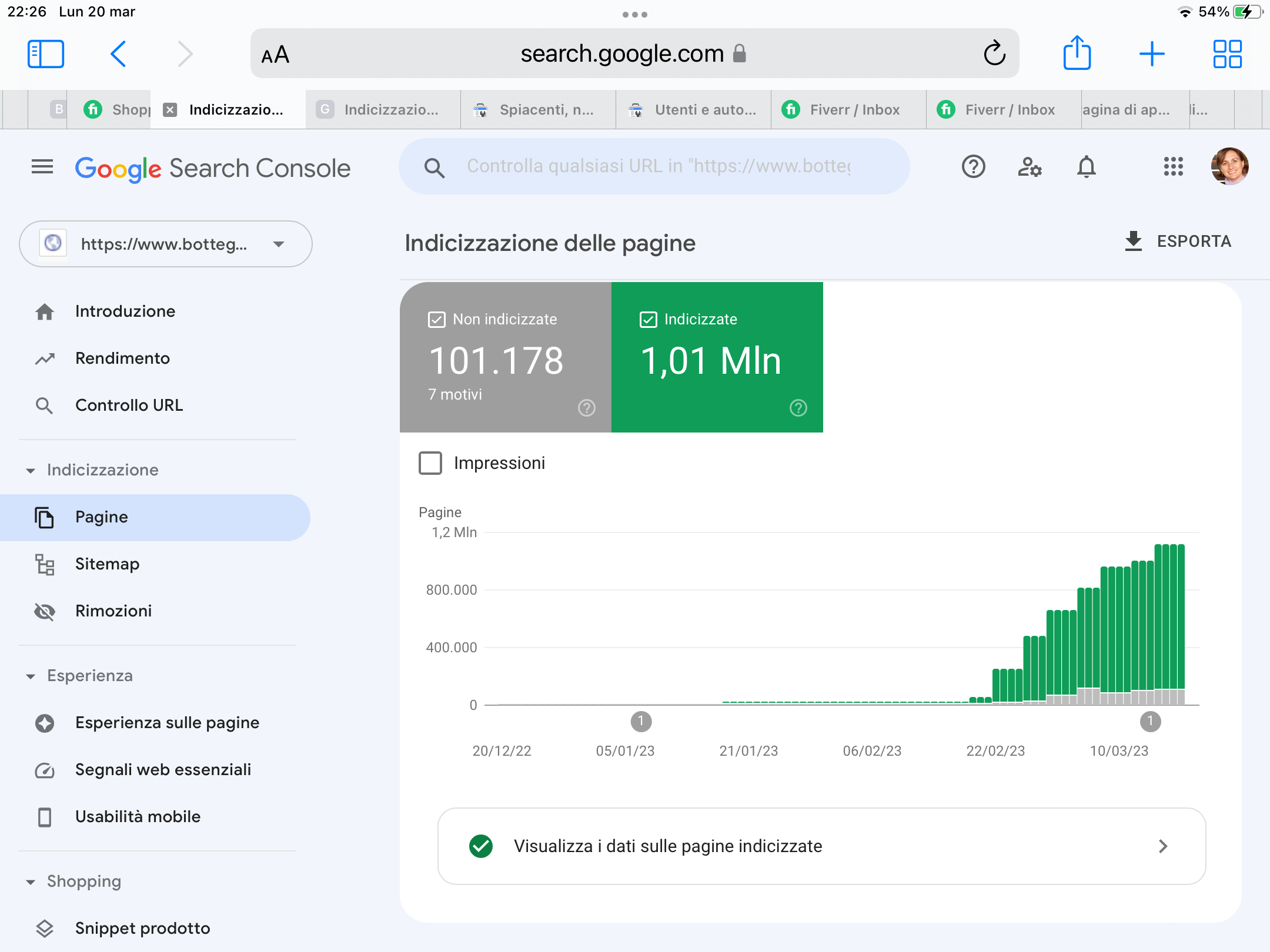
Task: Open the Help question mark icon
Action: [974, 167]
